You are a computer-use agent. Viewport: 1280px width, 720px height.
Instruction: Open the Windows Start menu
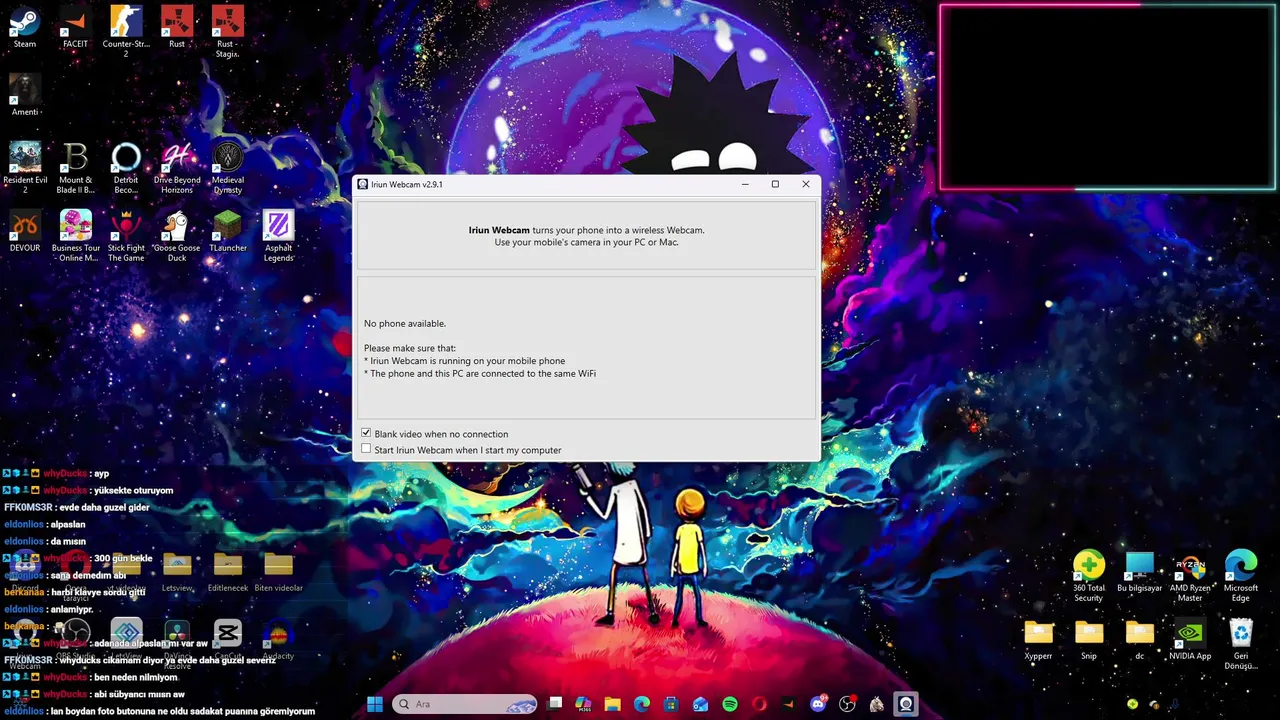coord(375,704)
